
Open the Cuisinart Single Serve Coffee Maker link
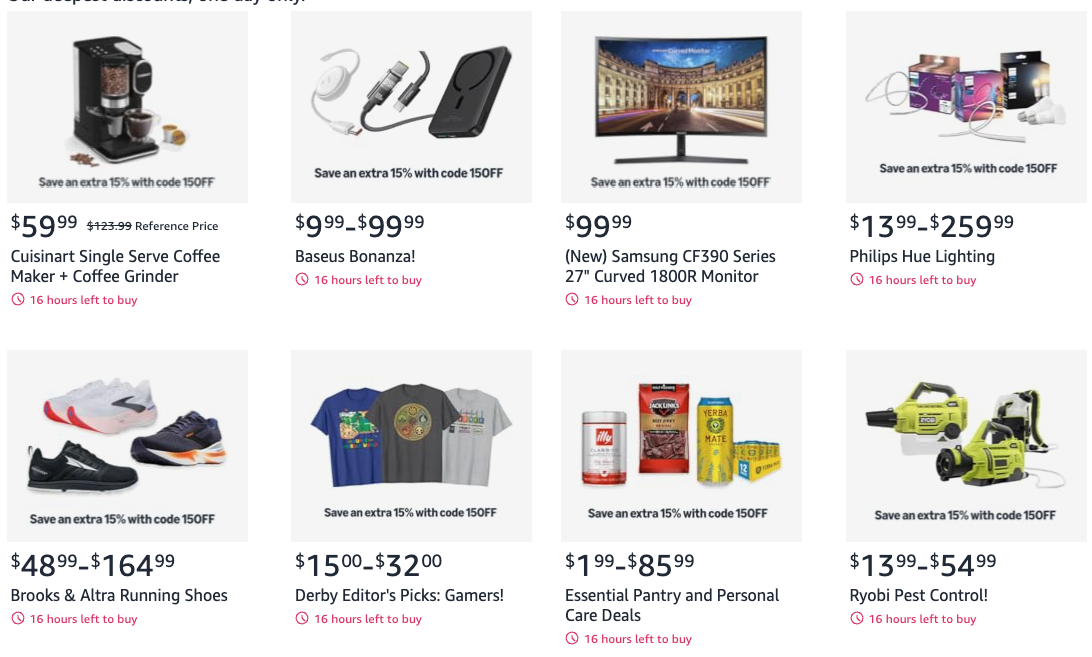pyautogui.click(x=115, y=266)
